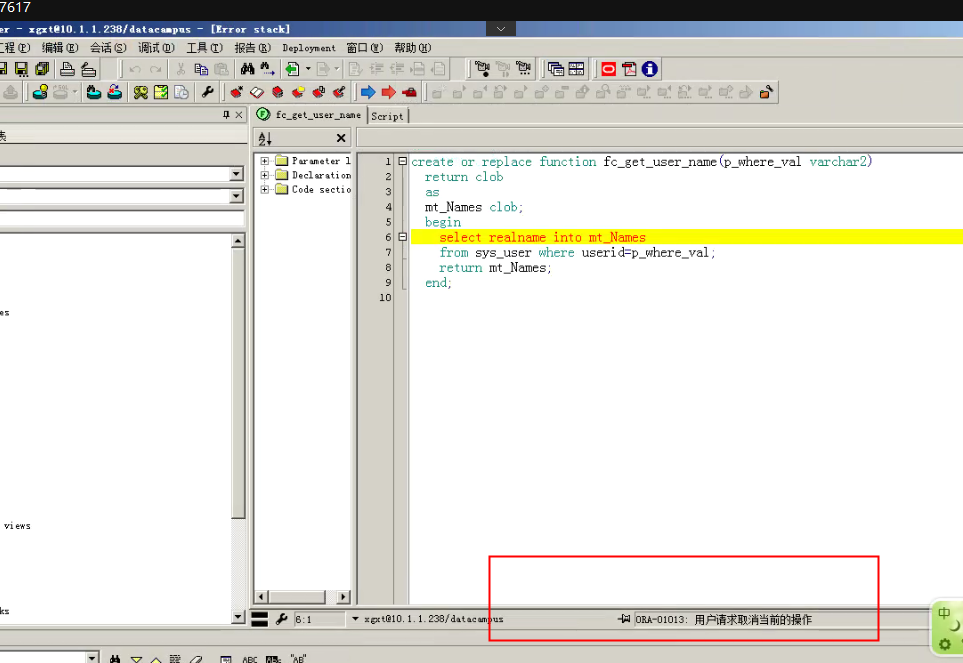Click the tree panel horizontal scrollbar right arrow
The height and width of the screenshot is (663, 963).
pos(343,597)
